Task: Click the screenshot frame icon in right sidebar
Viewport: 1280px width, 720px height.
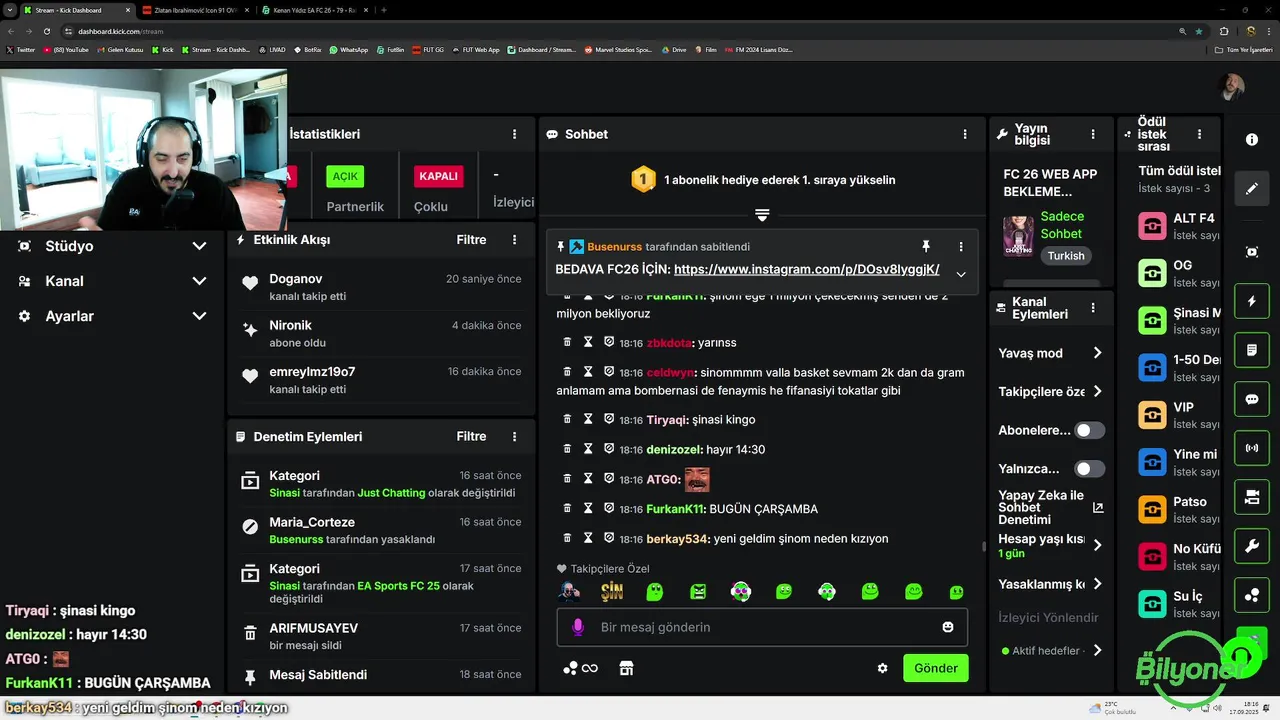Action: [1252, 252]
